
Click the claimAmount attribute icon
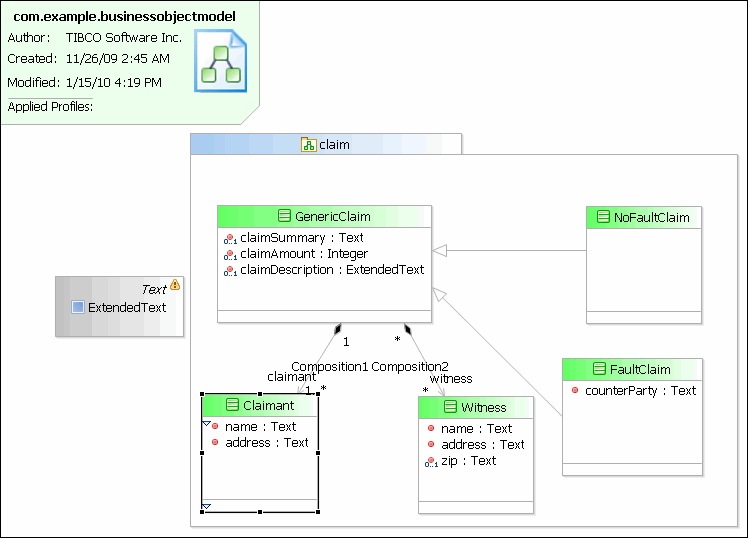click(x=230, y=255)
